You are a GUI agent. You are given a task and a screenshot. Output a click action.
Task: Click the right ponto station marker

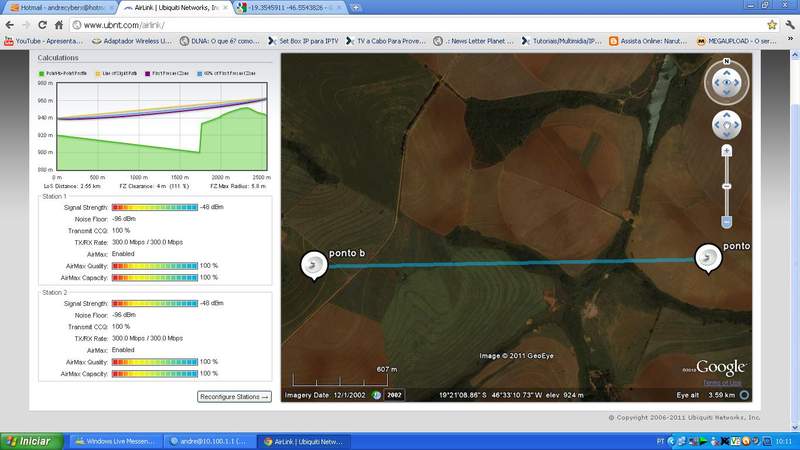(x=708, y=258)
